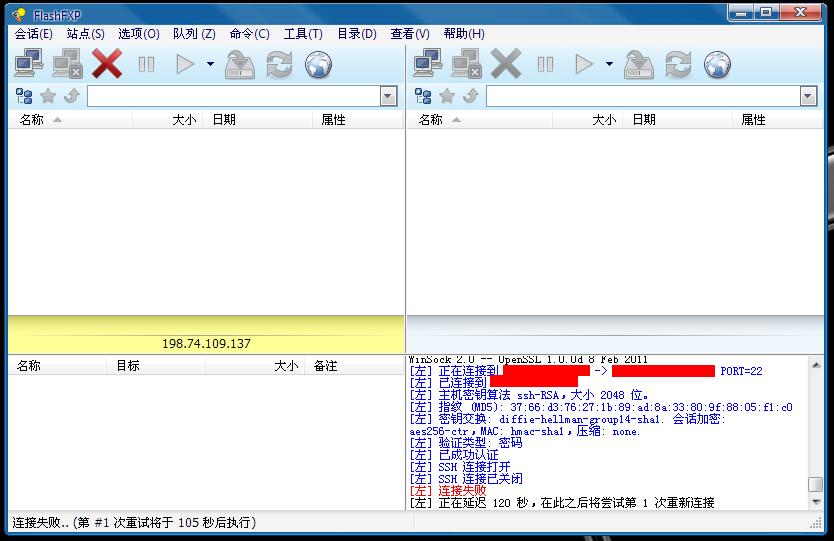Sort left pane by 大小 column
The width and height of the screenshot is (834, 541).
(x=168, y=120)
